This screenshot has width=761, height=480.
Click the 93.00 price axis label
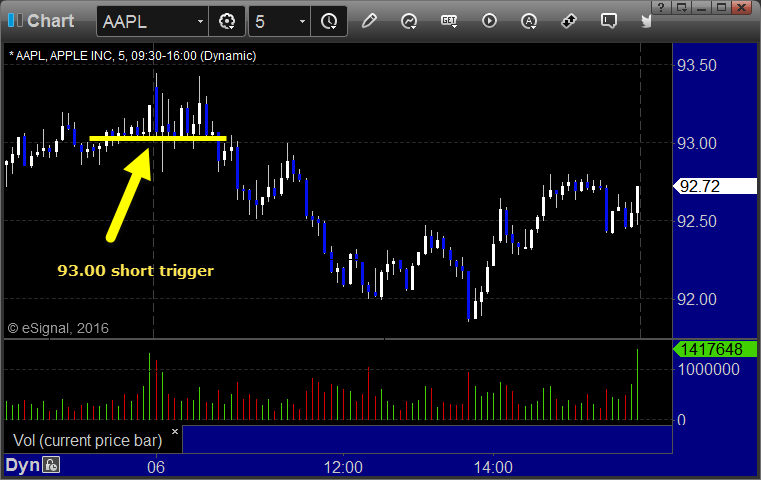[x=696, y=143]
